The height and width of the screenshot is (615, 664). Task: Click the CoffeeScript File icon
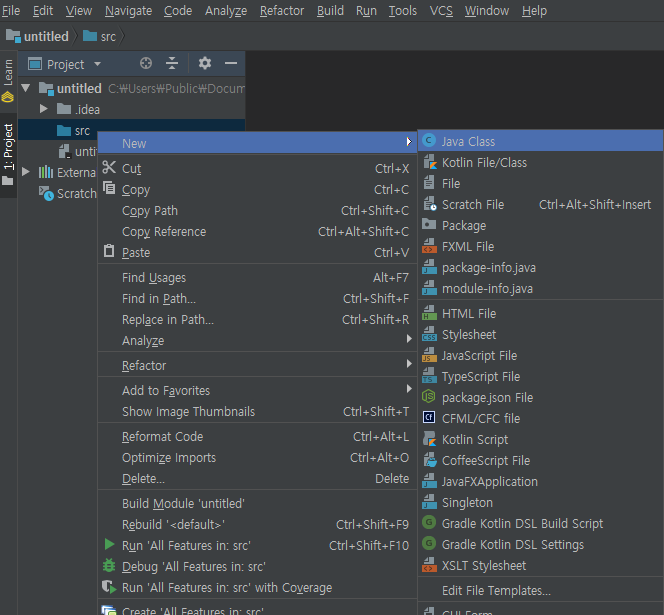pyautogui.click(x=429, y=460)
